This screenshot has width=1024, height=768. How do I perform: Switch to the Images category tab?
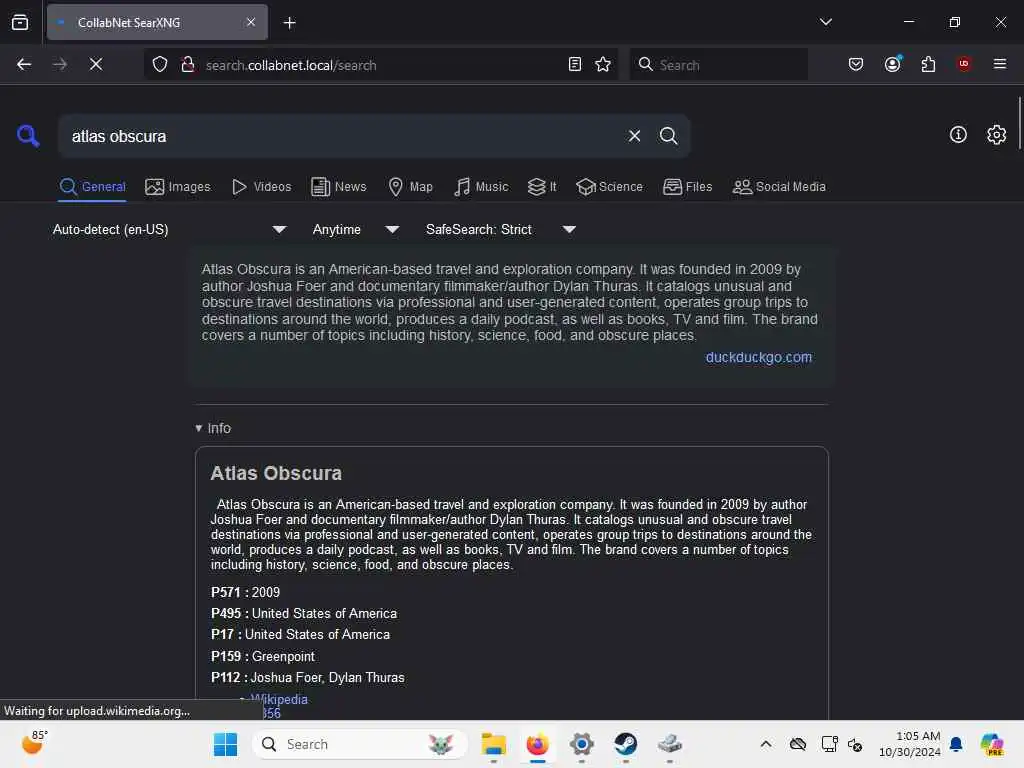coord(178,187)
